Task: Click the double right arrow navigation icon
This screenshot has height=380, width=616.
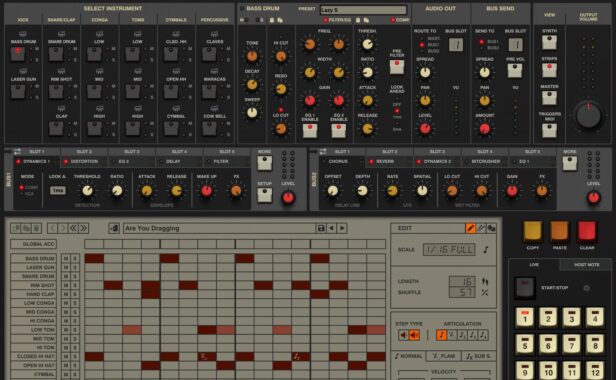Action: coord(83,228)
